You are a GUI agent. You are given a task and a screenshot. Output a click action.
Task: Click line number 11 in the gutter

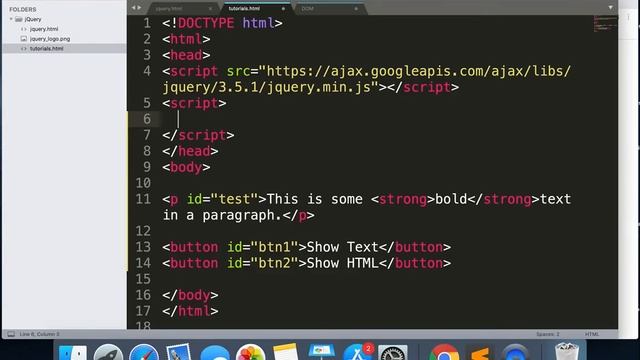(x=143, y=199)
